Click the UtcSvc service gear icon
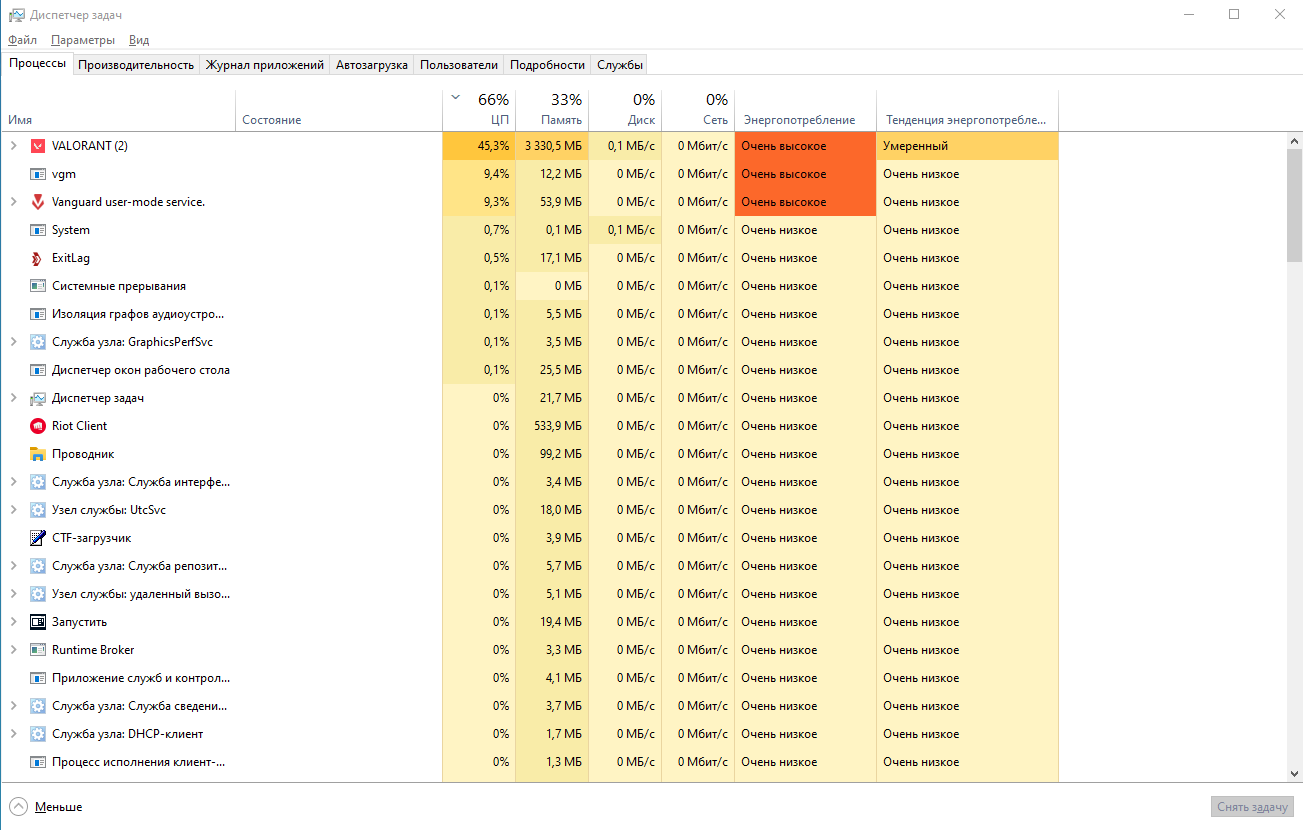Image resolution: width=1303 pixels, height=830 pixels. click(x=38, y=510)
